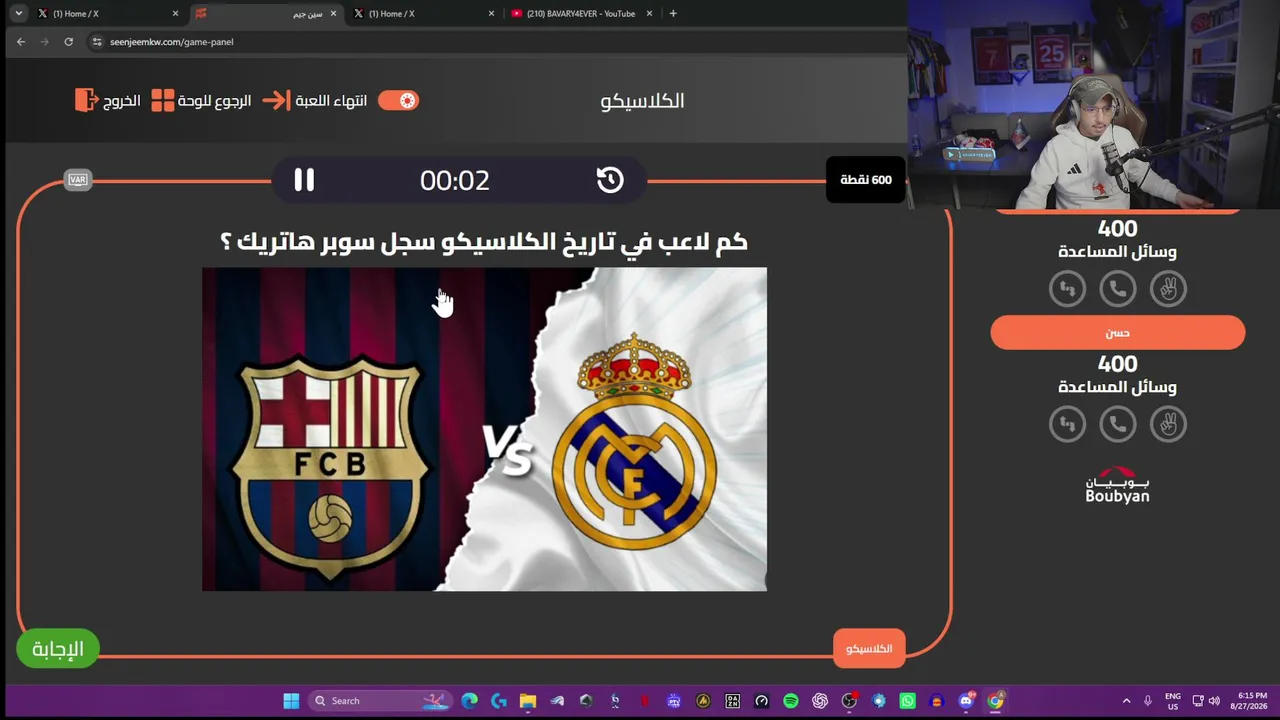Show hidden system tray icons

point(1126,700)
